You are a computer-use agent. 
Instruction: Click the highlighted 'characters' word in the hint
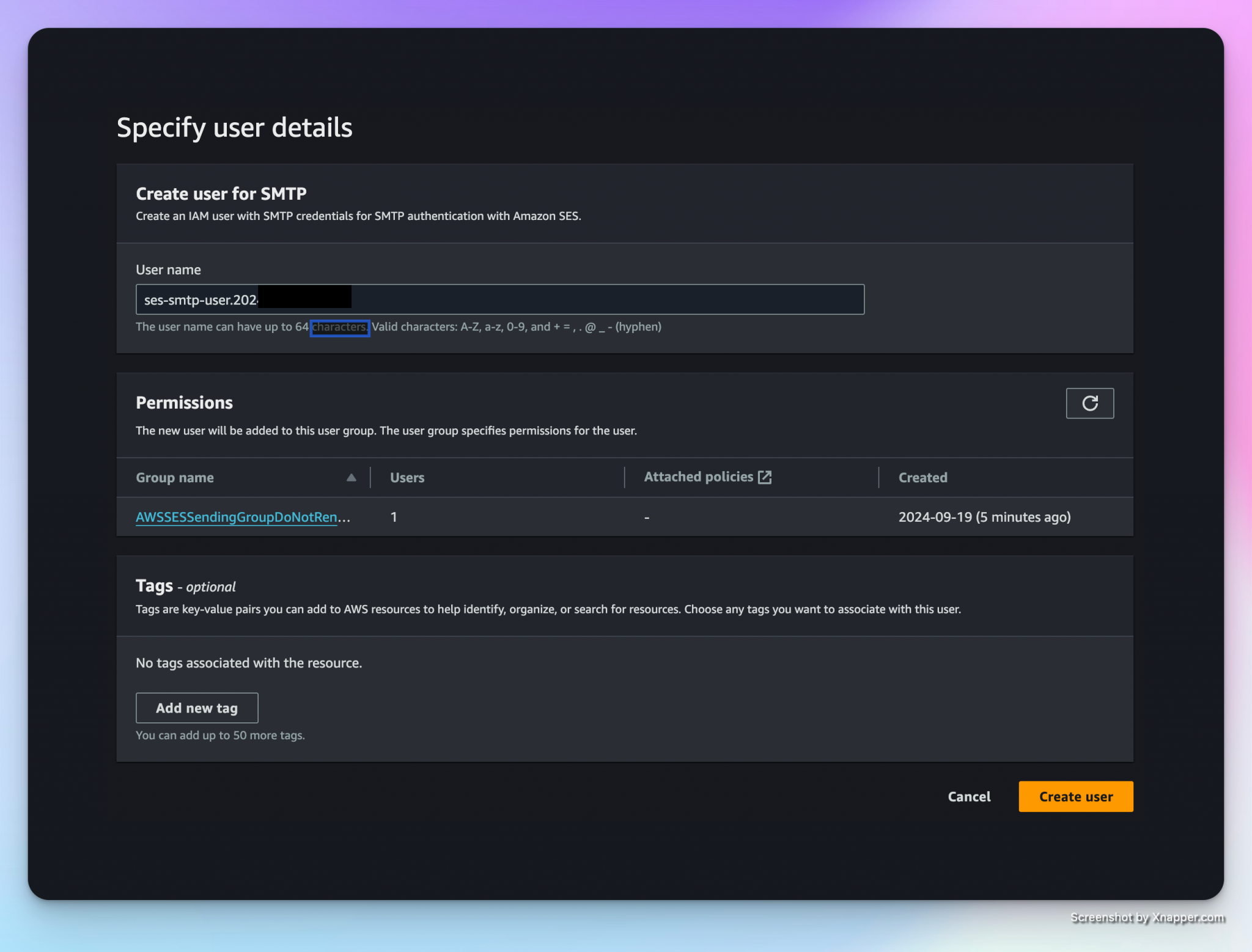click(339, 328)
